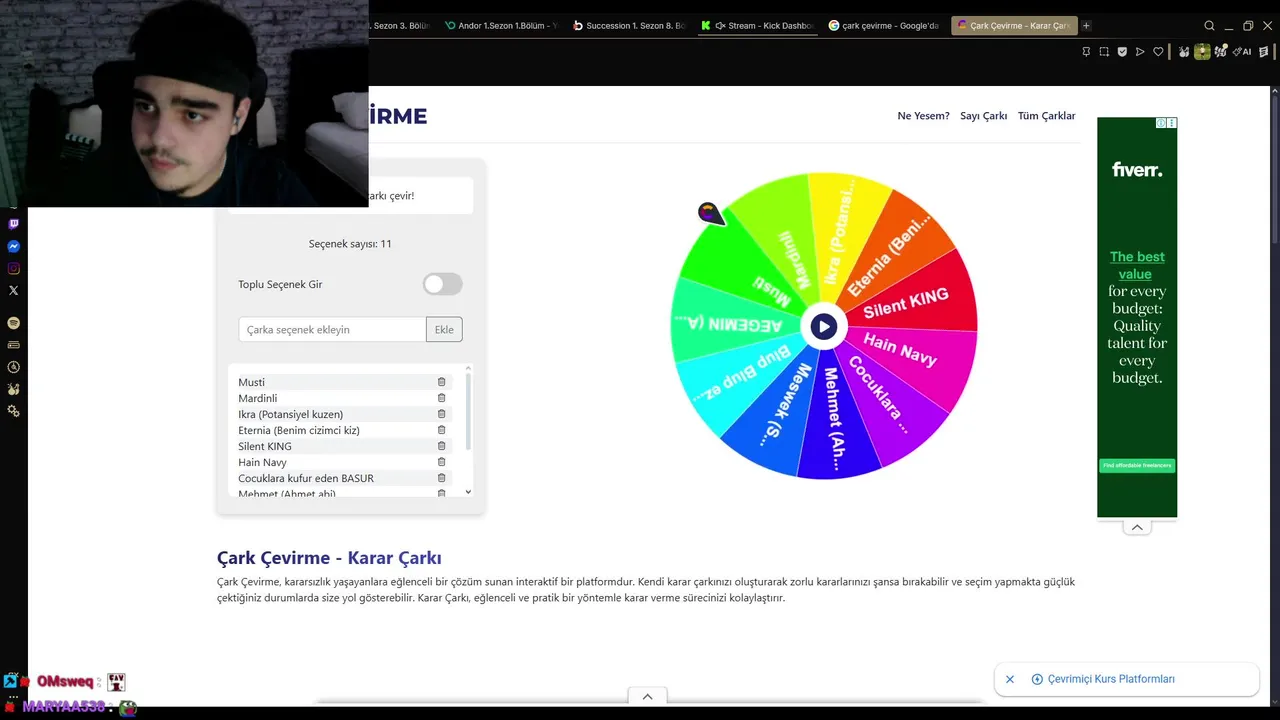Image resolution: width=1280 pixels, height=720 pixels.
Task: Switch to the Succession 1. Sezon 8 tab
Action: 629,25
